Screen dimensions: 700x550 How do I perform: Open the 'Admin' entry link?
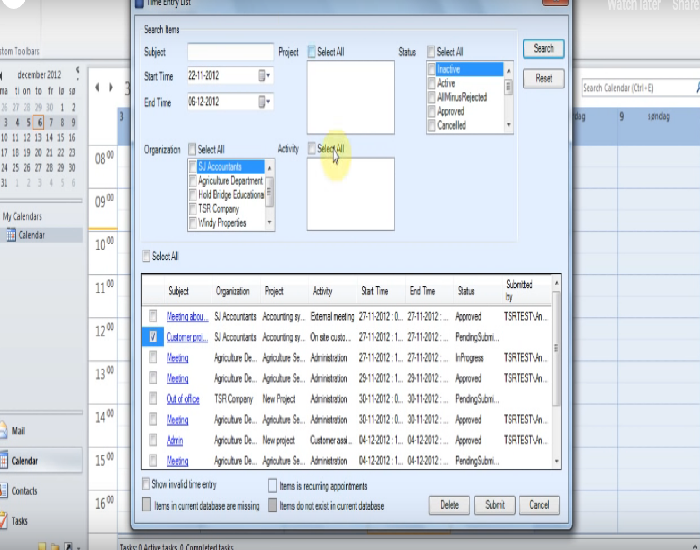click(175, 441)
